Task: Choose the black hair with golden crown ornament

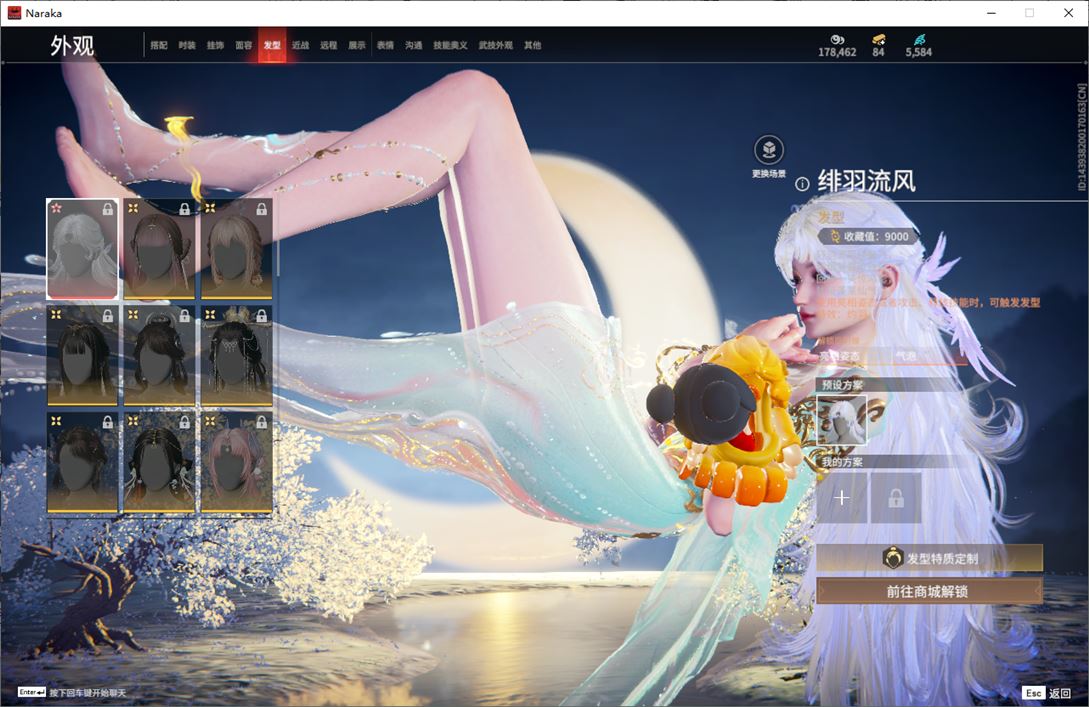Action: pyautogui.click(x=236, y=356)
